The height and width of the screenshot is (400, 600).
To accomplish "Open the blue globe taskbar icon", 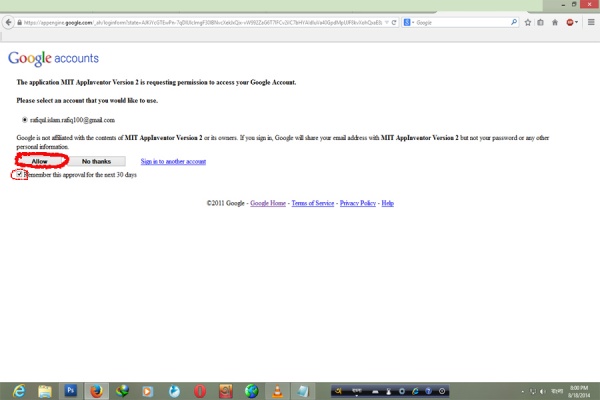I will pos(251,391).
